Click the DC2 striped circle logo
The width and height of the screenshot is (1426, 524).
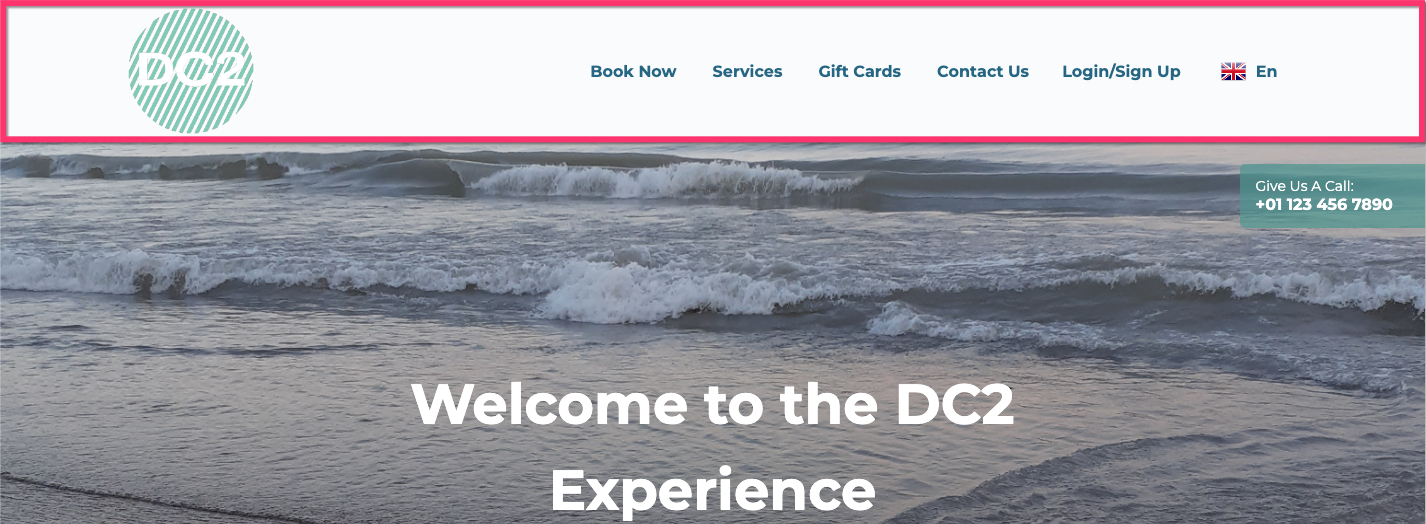point(191,71)
